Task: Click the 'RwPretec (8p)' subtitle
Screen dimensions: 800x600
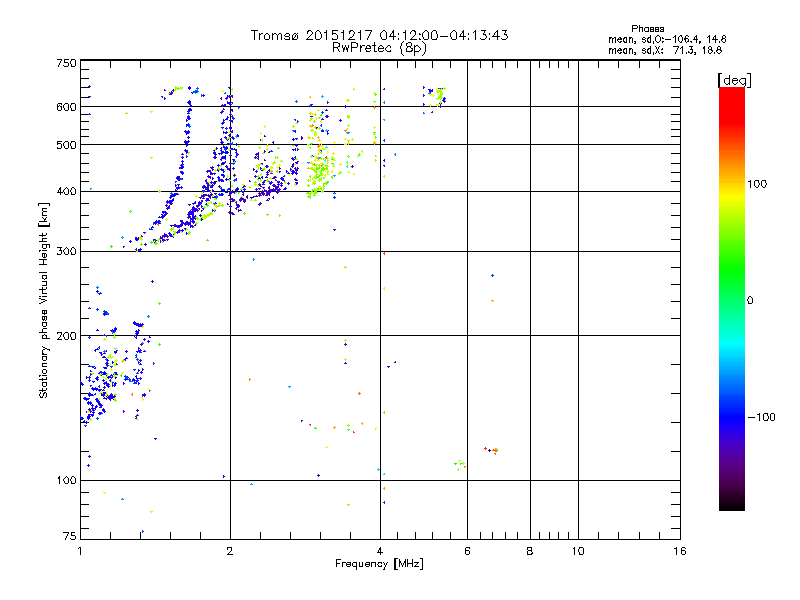Action: (379, 48)
